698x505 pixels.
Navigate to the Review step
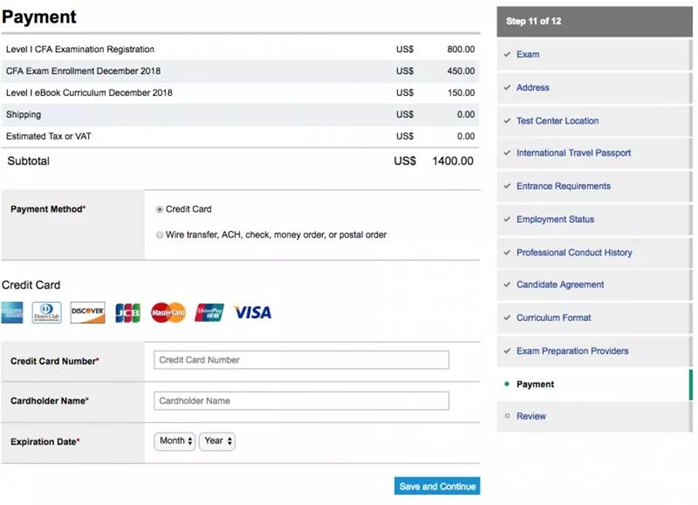(x=531, y=416)
